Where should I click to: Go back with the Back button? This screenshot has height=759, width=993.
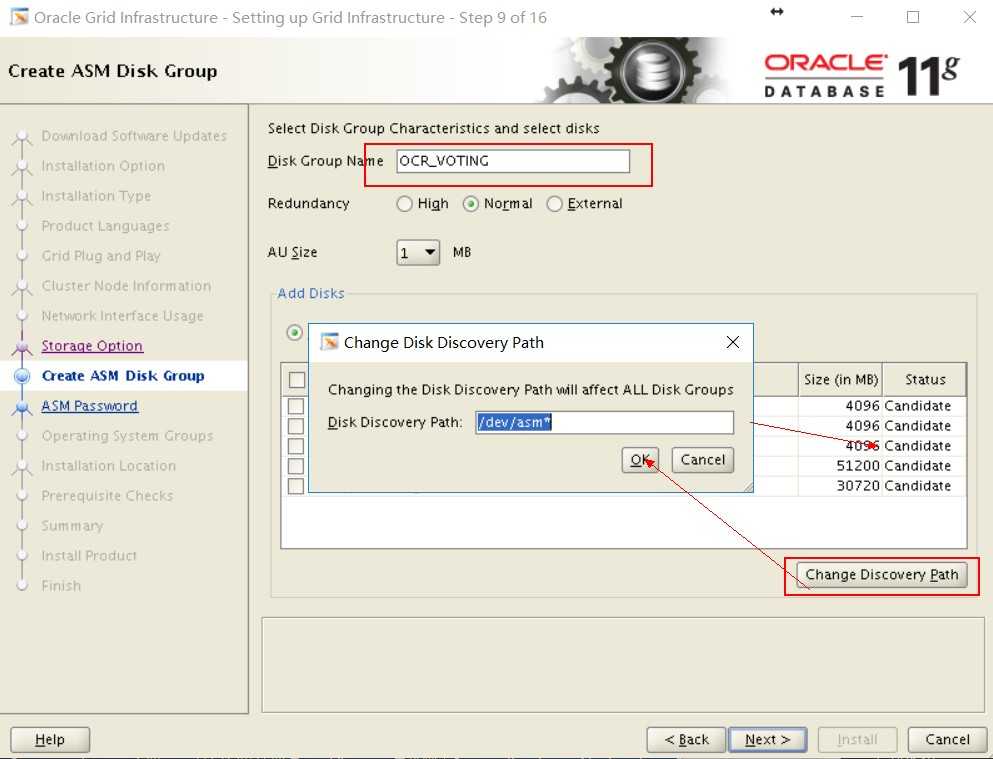click(x=686, y=739)
